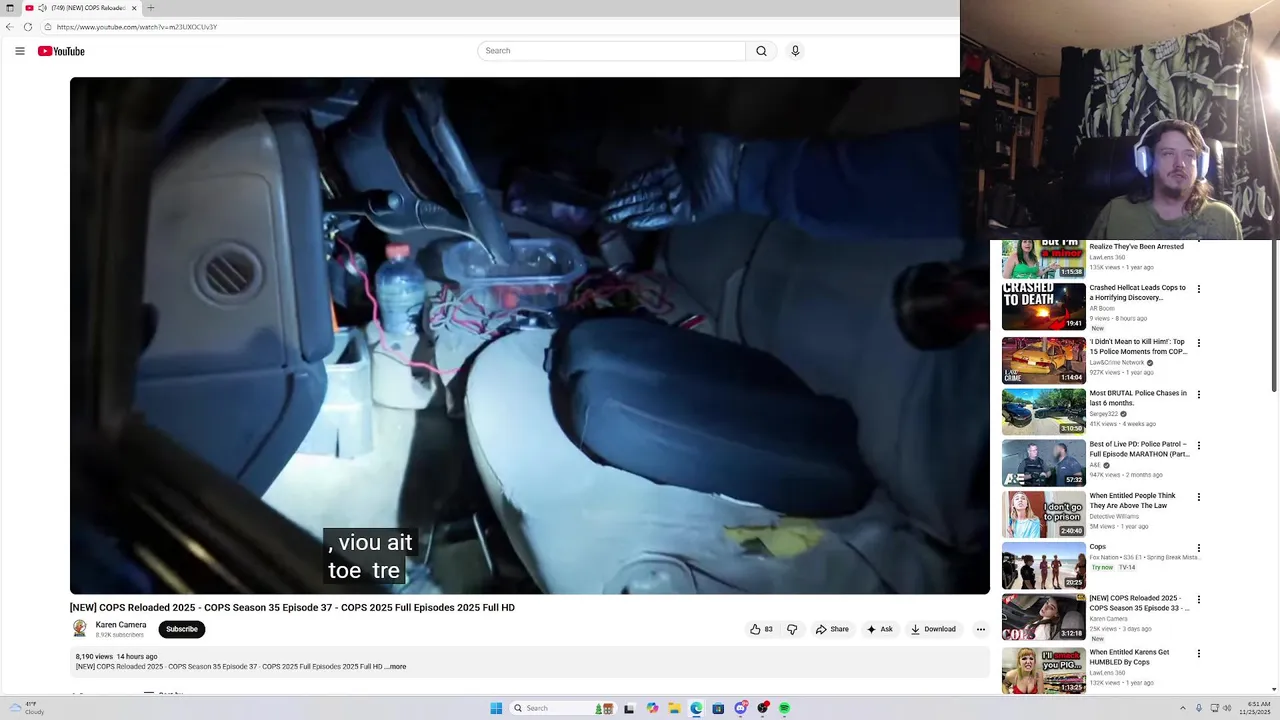Viewport: 1280px width, 720px height.
Task: Share the video
Action: [x=832, y=629]
